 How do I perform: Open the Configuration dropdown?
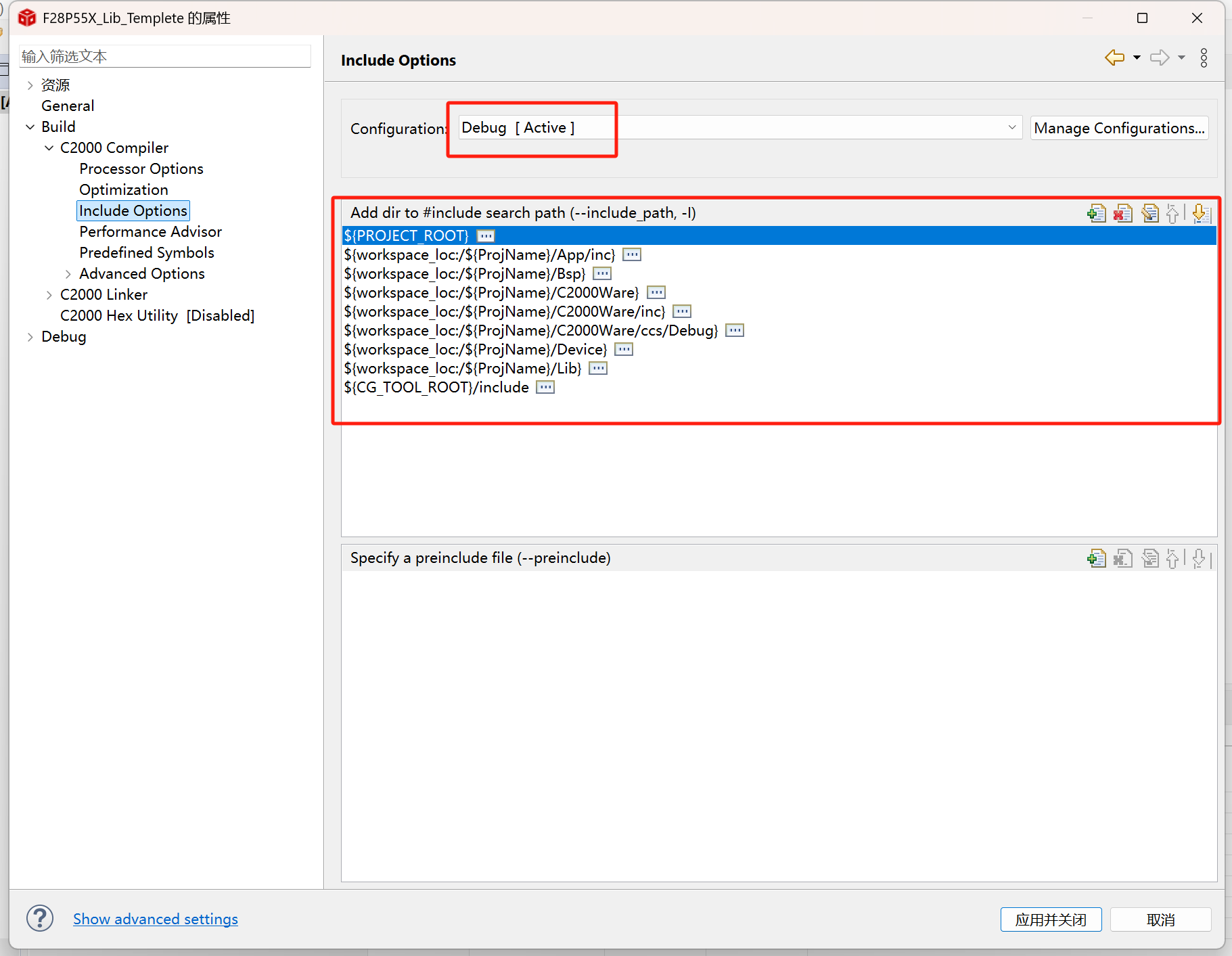point(739,128)
